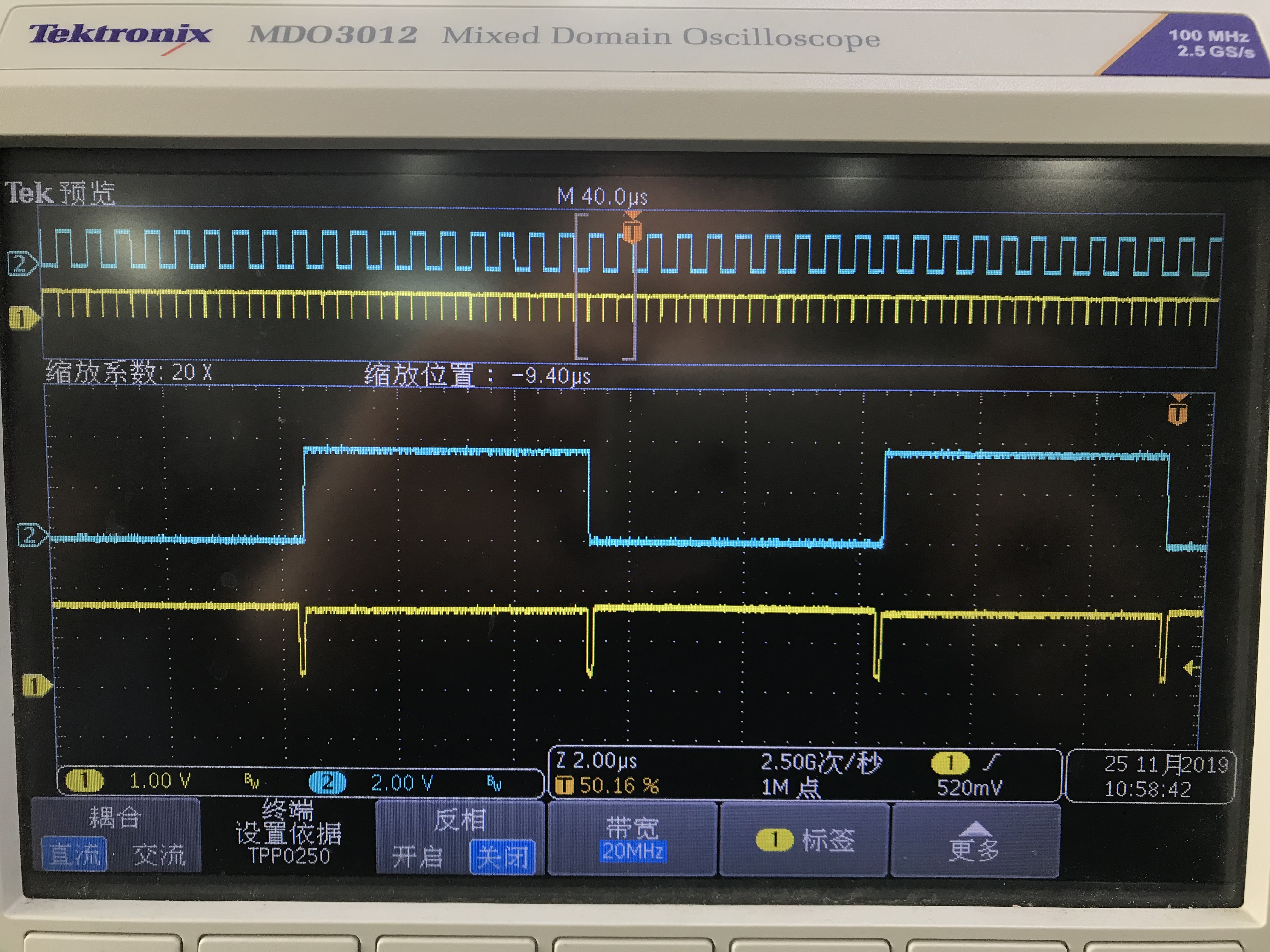1270x952 pixels.
Task: Click the zoom window bracket in overview
Action: tap(605, 287)
